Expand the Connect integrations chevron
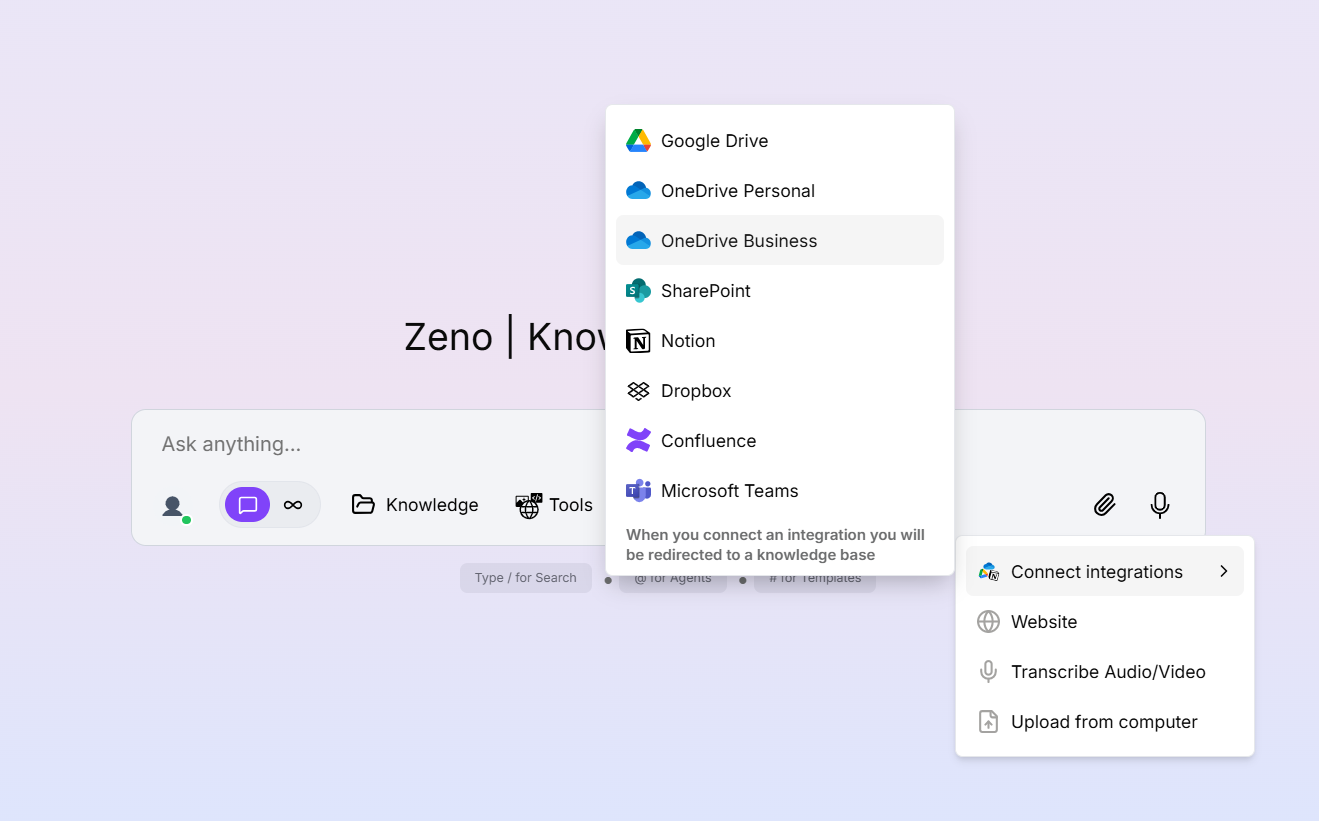The image size is (1319, 821). point(1223,571)
